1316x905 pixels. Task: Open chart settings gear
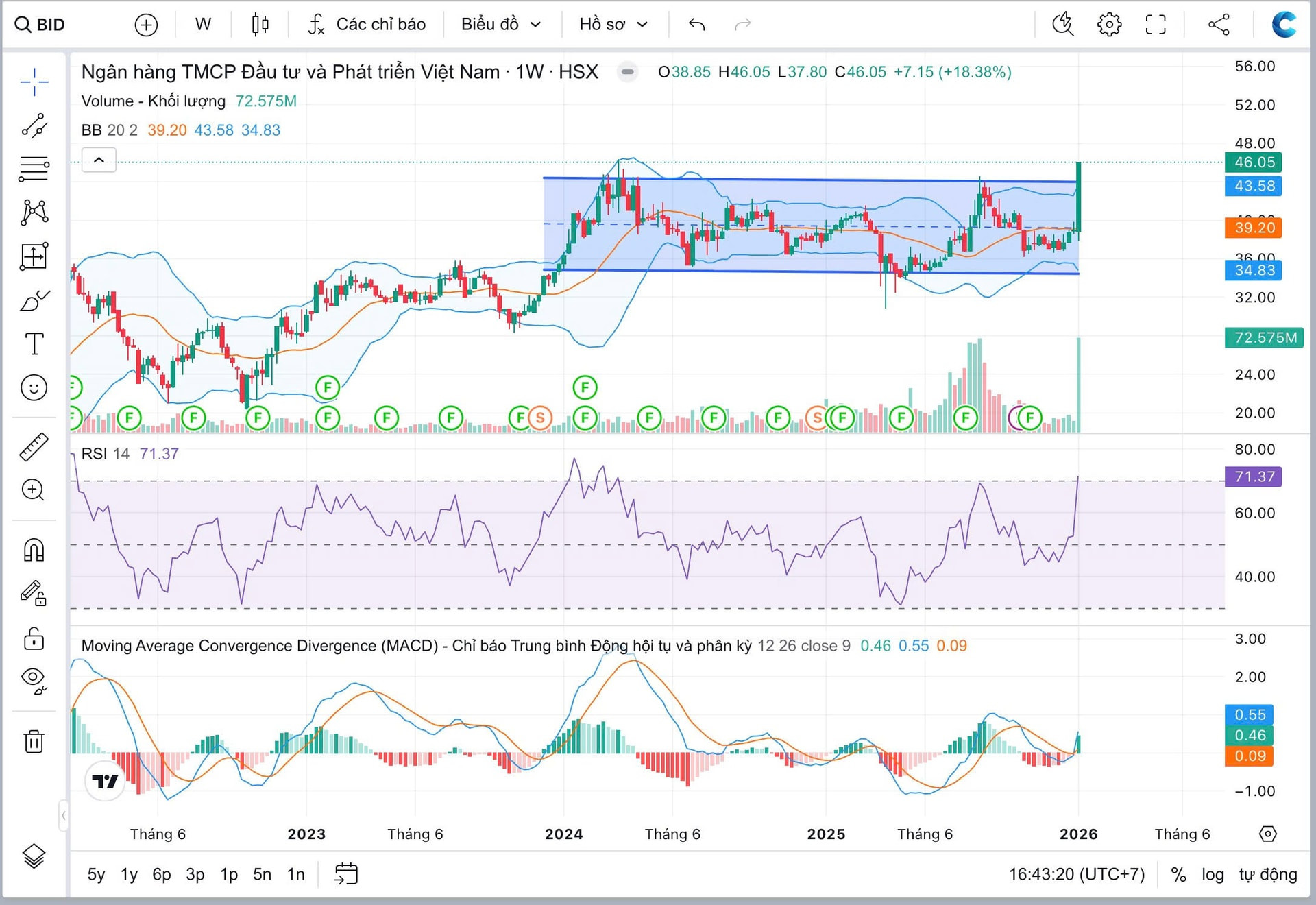click(x=1109, y=25)
